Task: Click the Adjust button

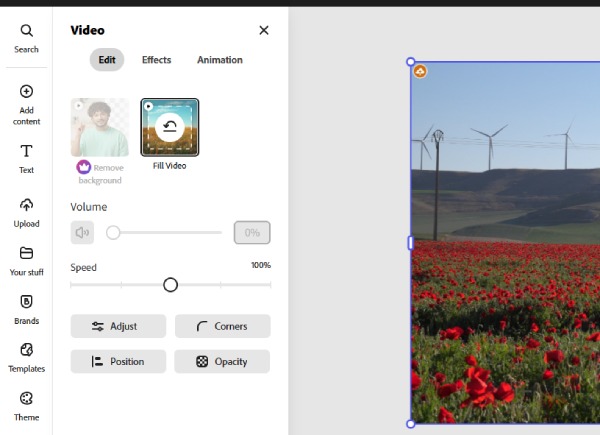Action: (118, 326)
